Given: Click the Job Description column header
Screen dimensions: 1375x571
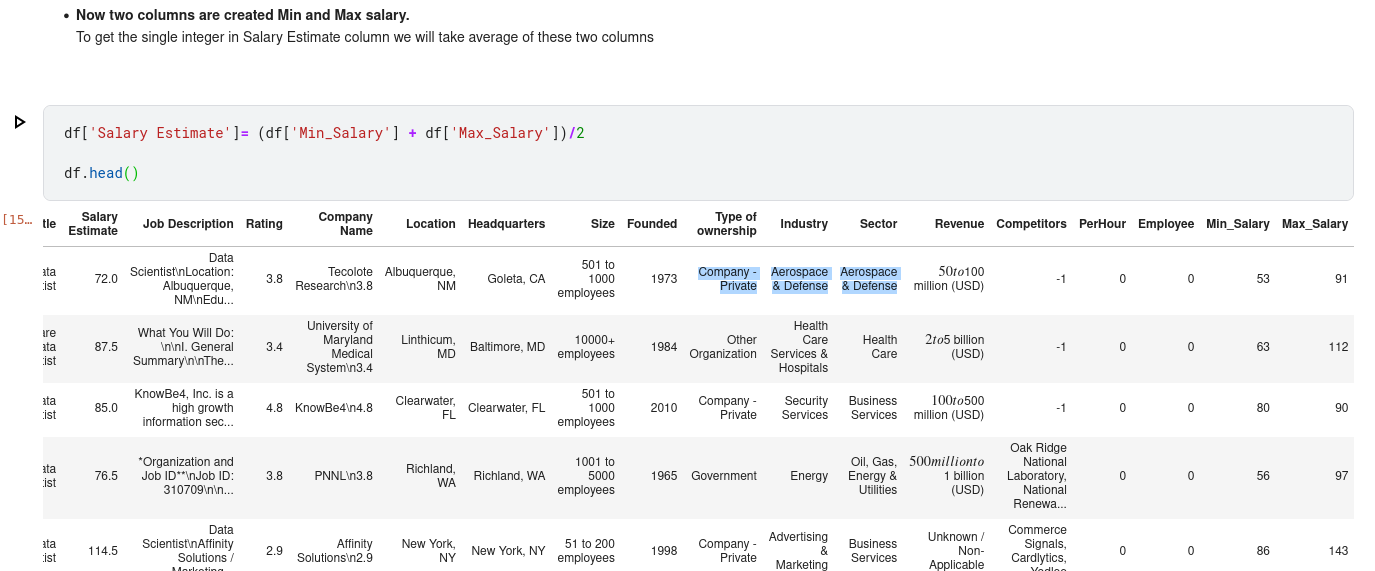Looking at the screenshot, I should [x=188, y=224].
